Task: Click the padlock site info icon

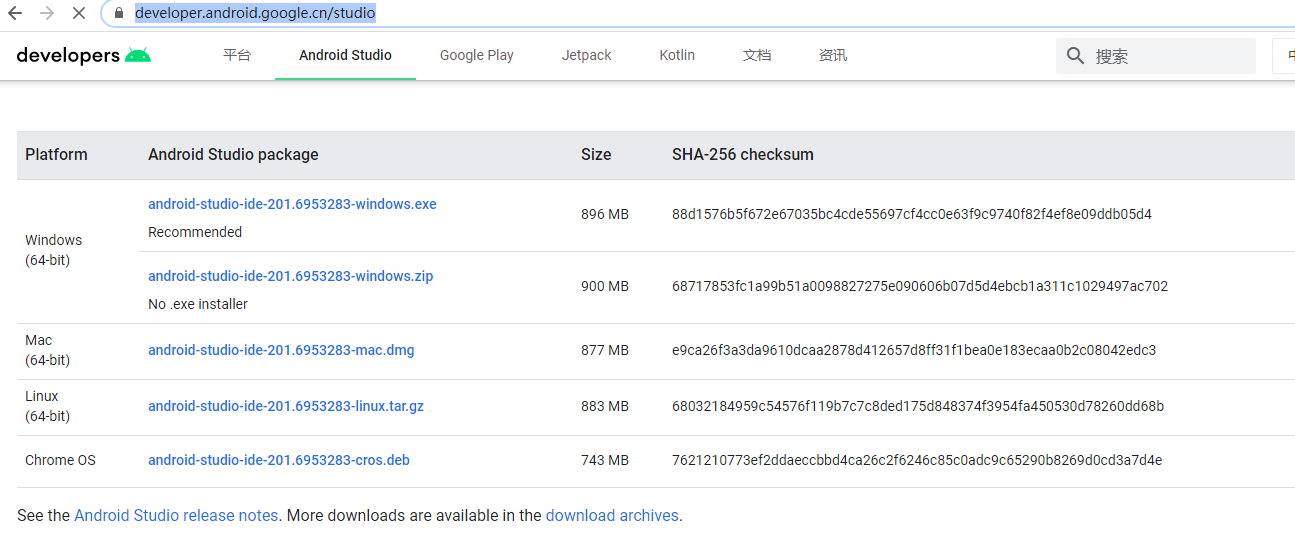Action: coord(119,14)
